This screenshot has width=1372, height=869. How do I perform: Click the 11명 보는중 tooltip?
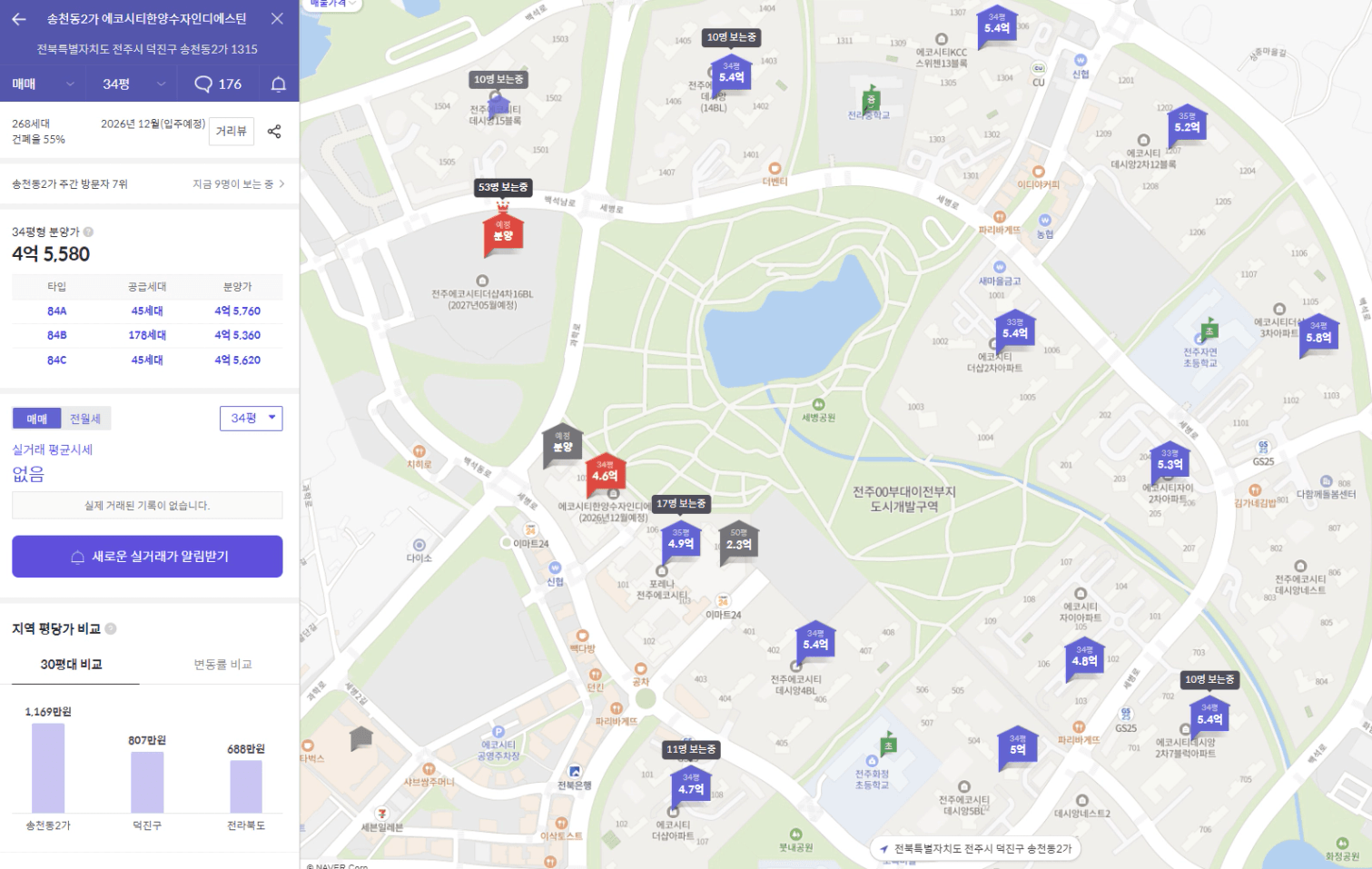click(x=691, y=749)
